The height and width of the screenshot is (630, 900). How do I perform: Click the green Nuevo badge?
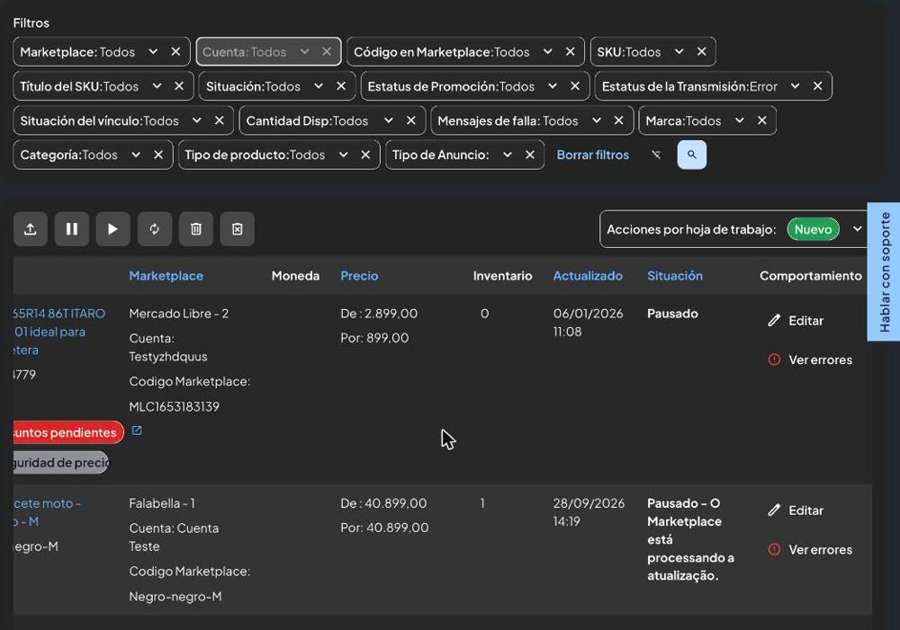813,229
